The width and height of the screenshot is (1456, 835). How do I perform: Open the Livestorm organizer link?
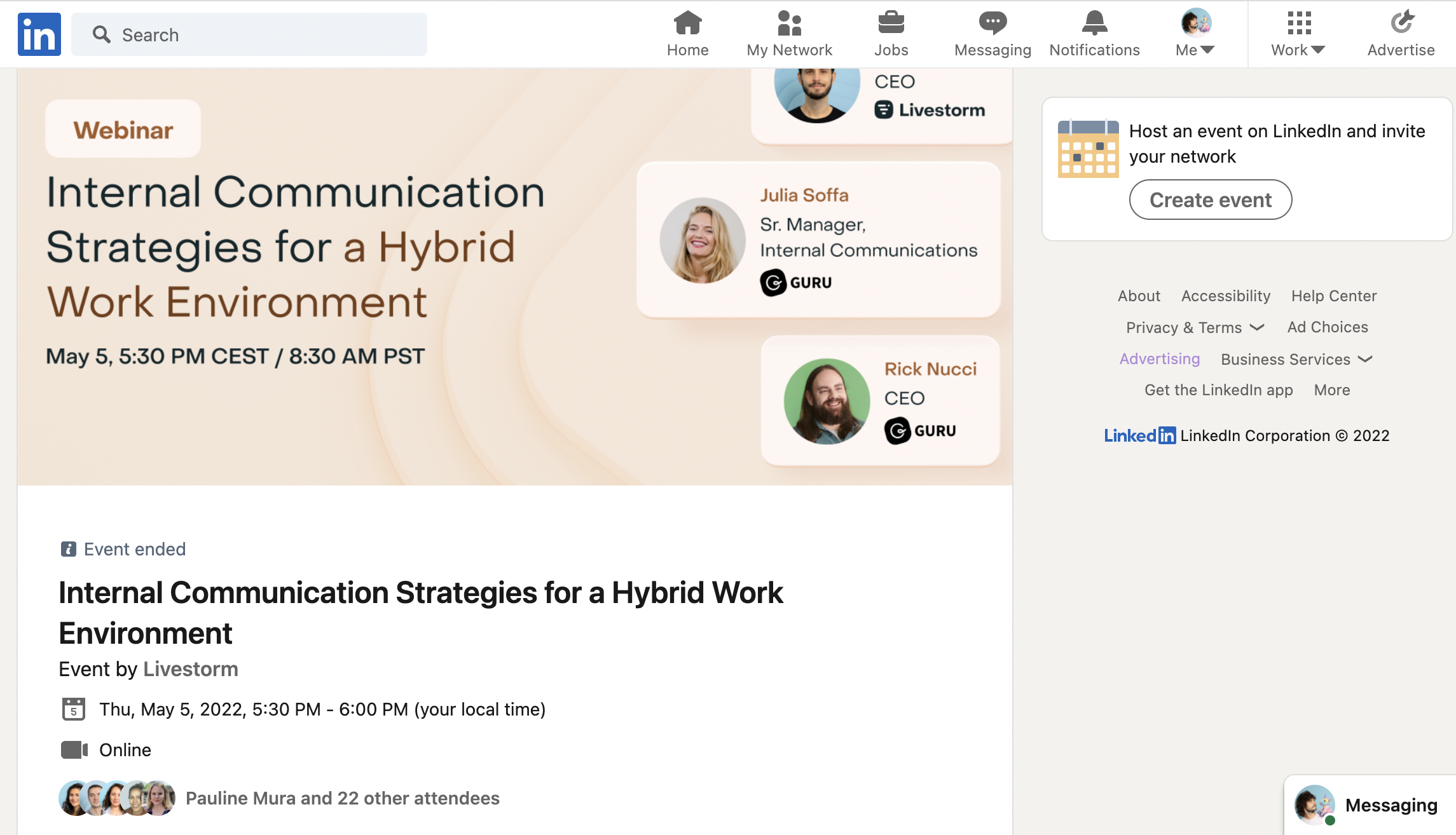[x=191, y=669]
